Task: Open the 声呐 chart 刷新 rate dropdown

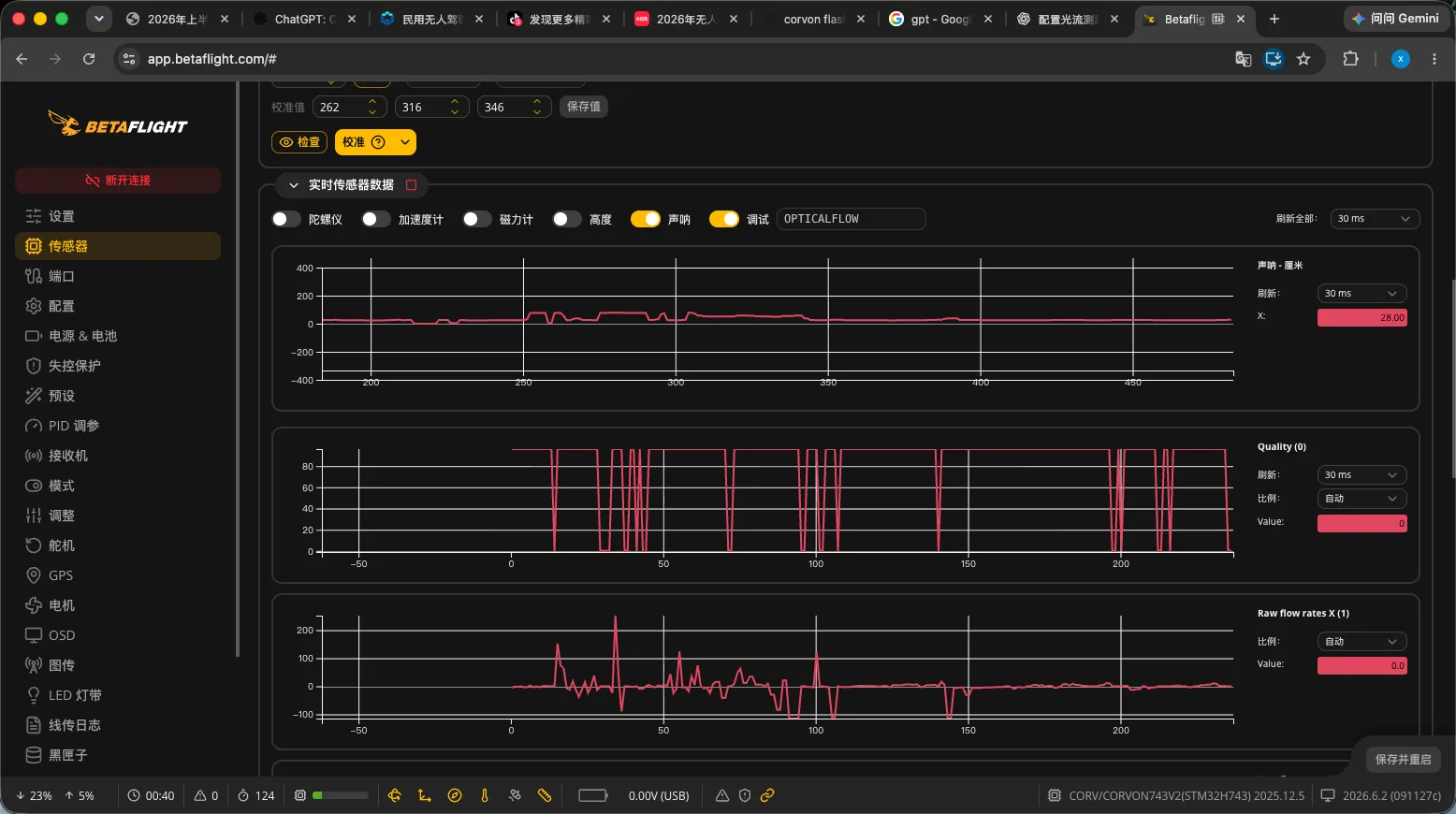Action: pyautogui.click(x=1361, y=294)
